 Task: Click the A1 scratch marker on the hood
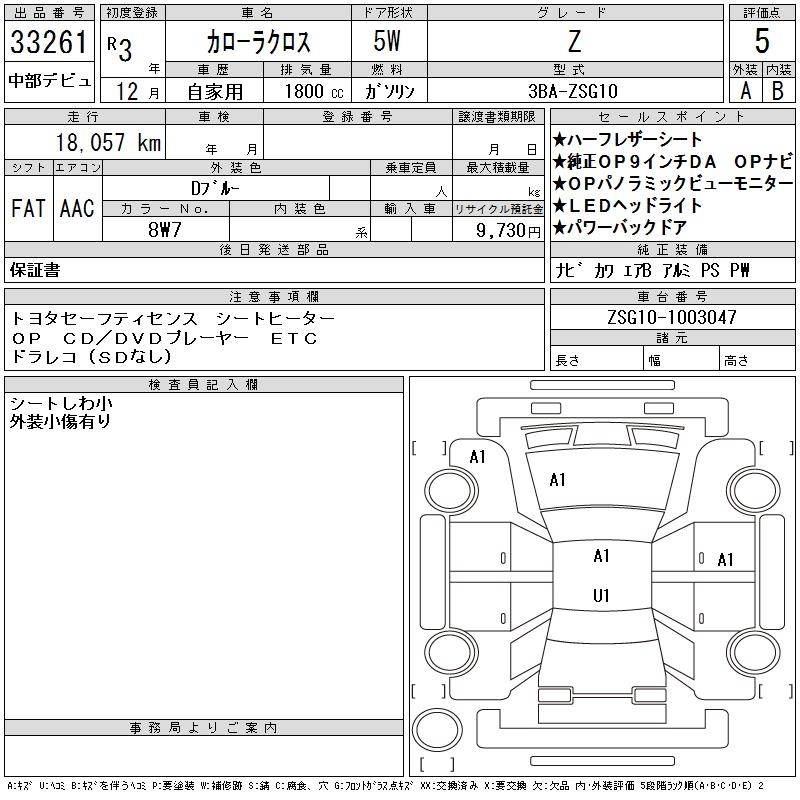[x=557, y=480]
